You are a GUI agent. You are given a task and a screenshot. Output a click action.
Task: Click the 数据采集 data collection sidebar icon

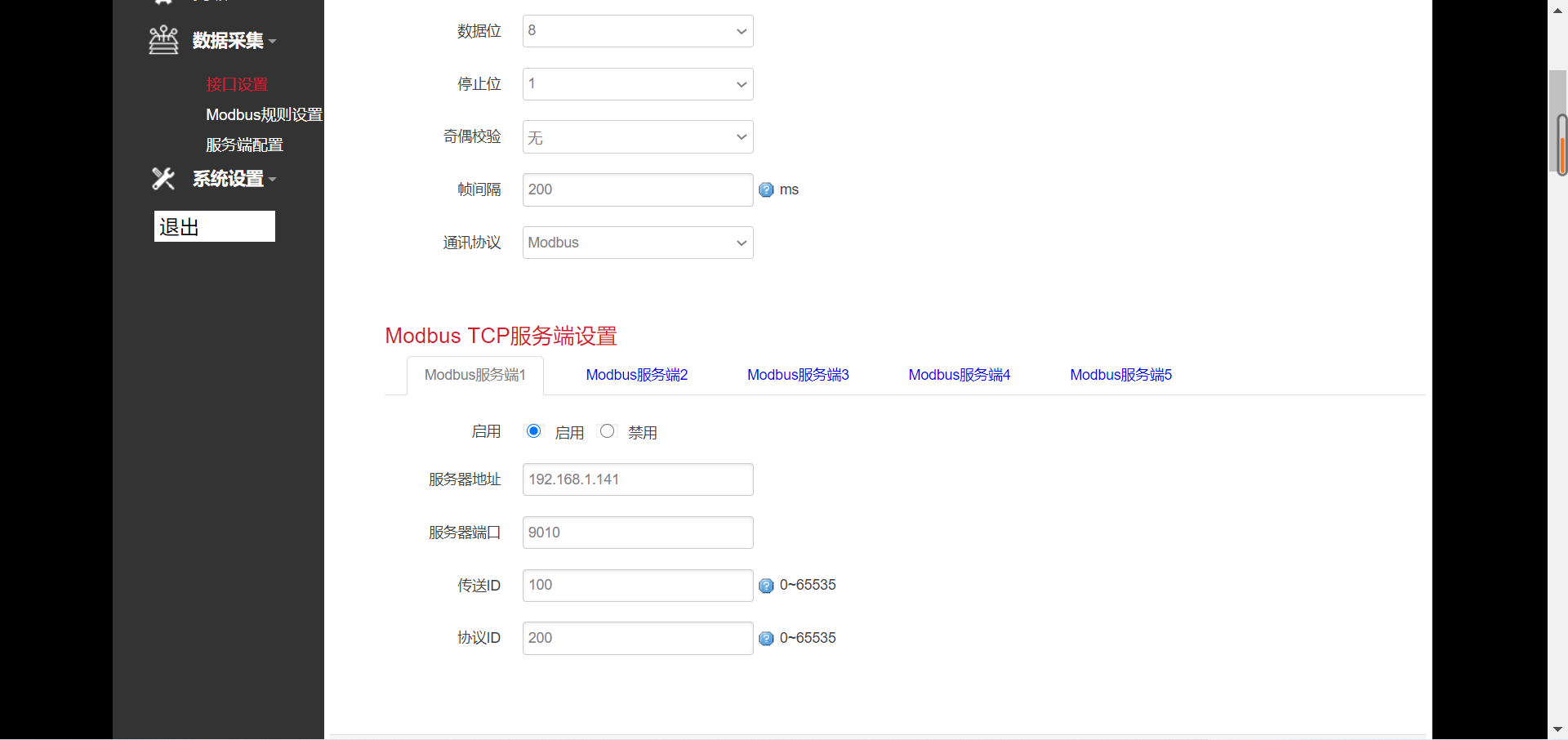[x=163, y=39]
